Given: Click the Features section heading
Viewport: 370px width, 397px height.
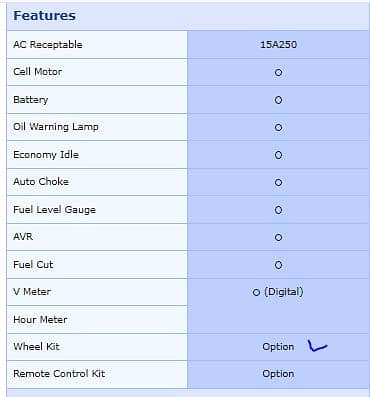Looking at the screenshot, I should [x=44, y=16].
